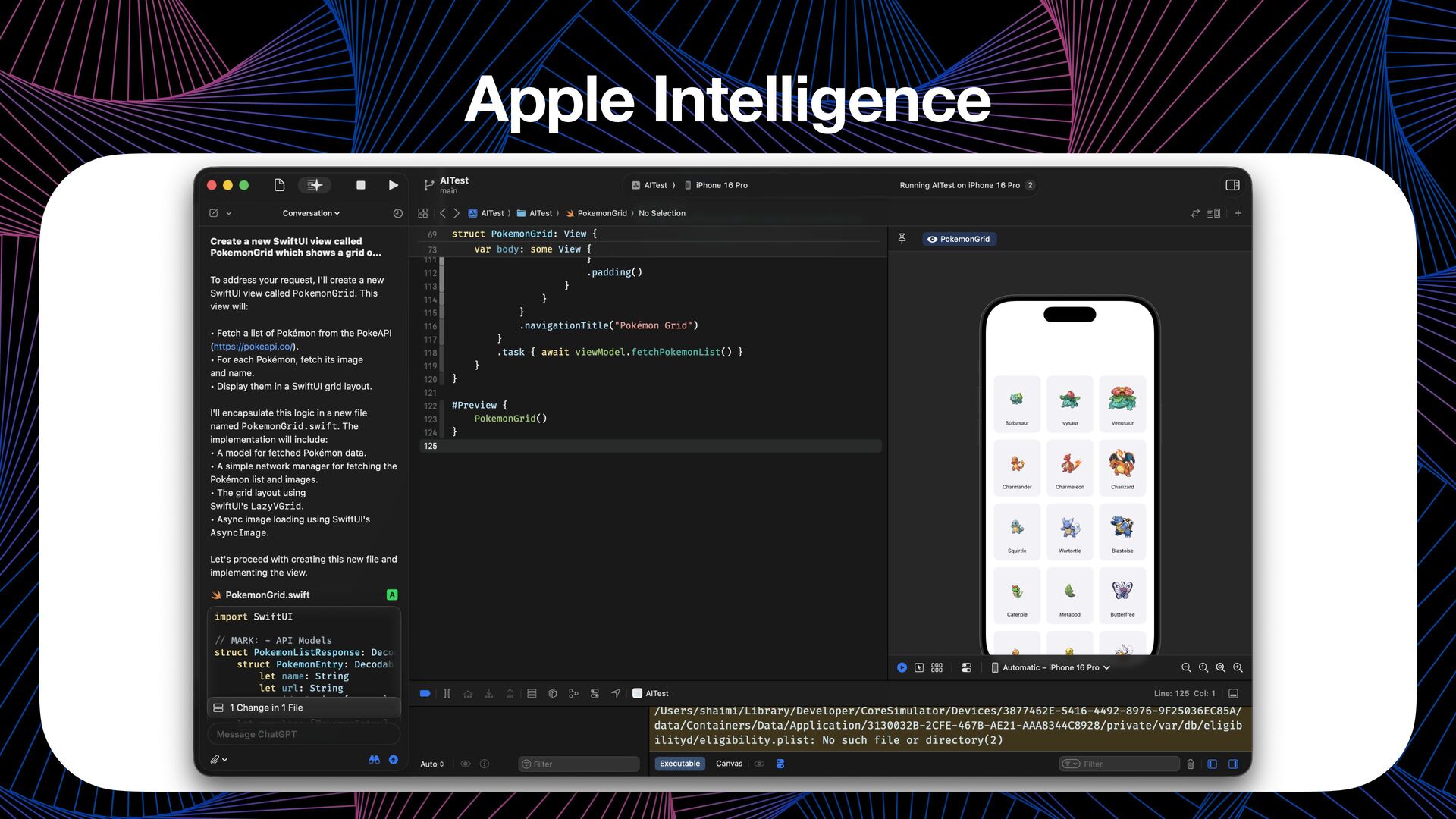The width and height of the screenshot is (1456, 819).
Task: Open the Conversation dropdown menu
Action: pos(311,213)
